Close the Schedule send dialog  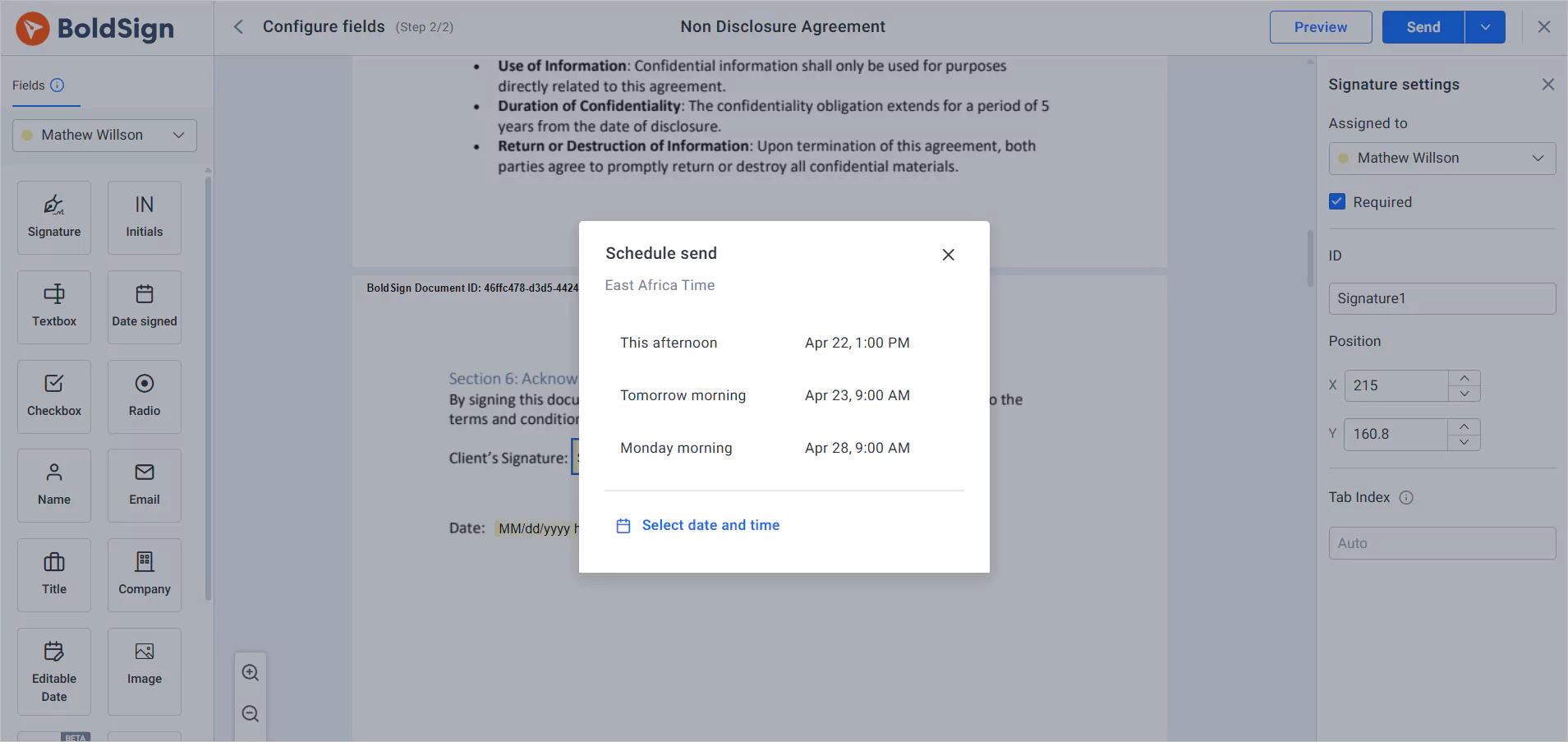(x=948, y=255)
